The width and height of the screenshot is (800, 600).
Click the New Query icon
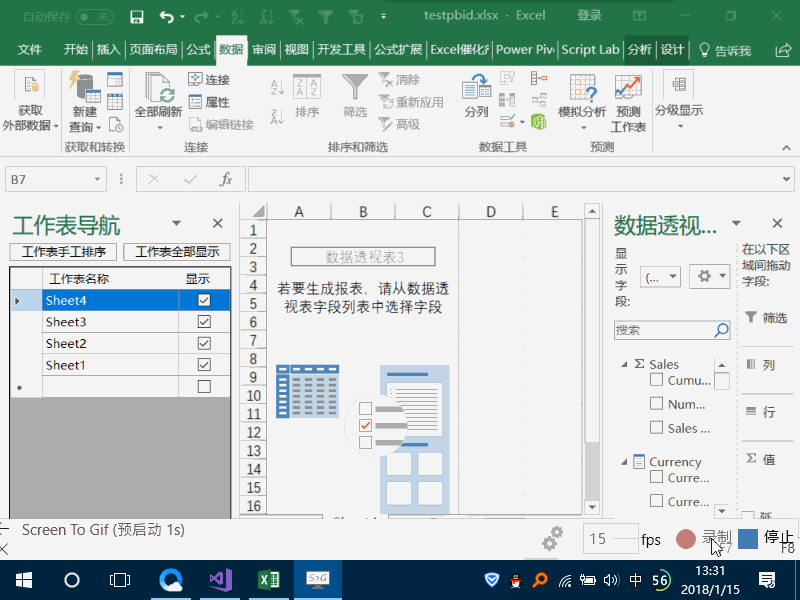click(x=84, y=87)
